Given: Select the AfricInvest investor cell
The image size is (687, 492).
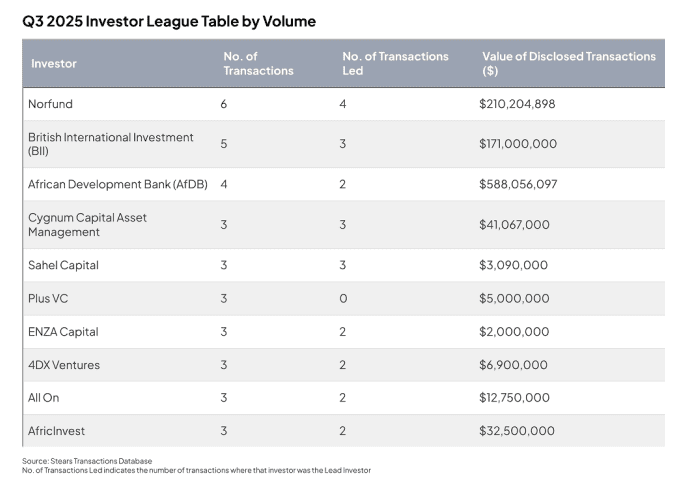Looking at the screenshot, I should click(x=57, y=431).
